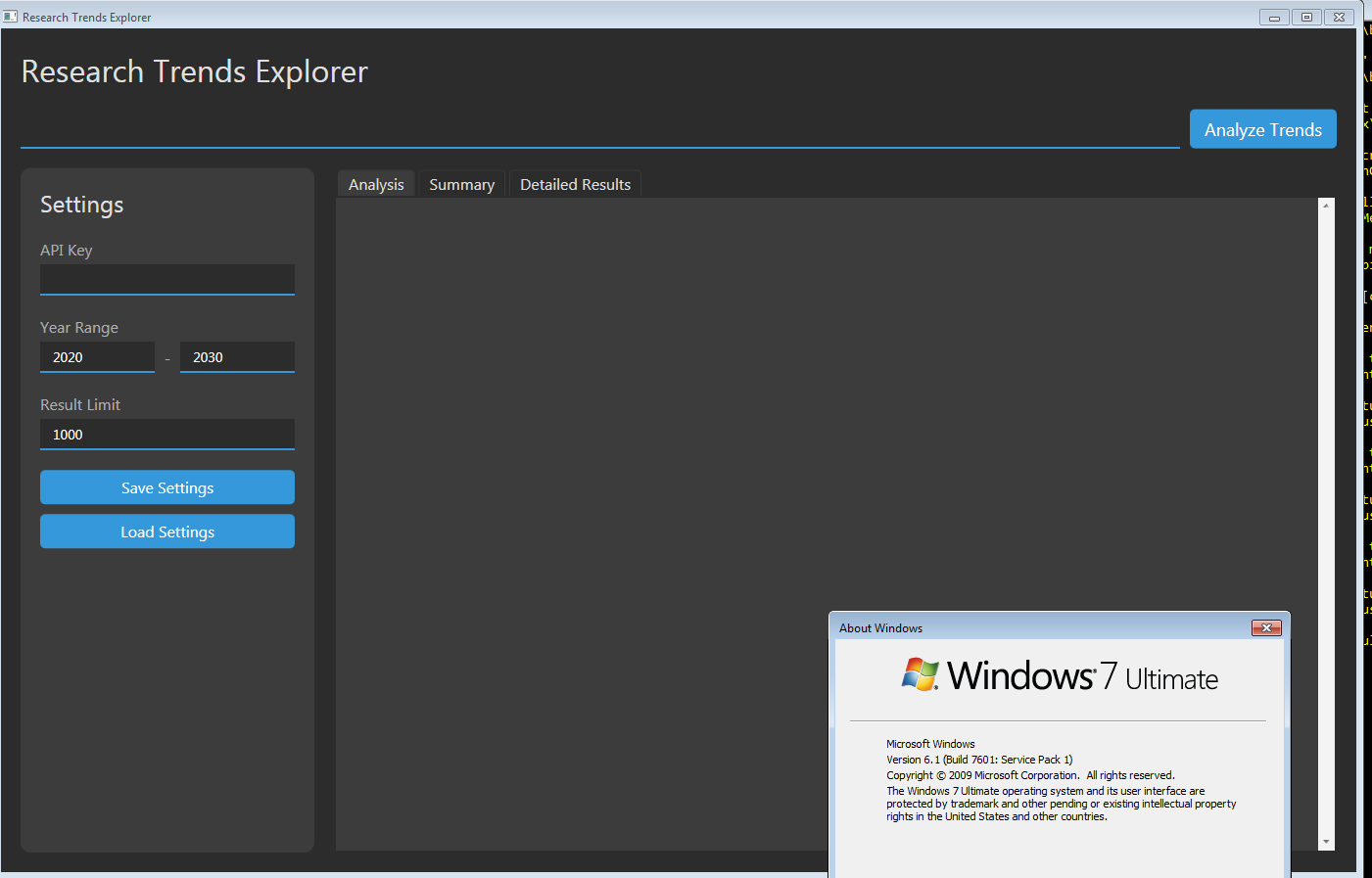Click the Load Settings button
The width and height of the screenshot is (1372, 878).
tap(167, 531)
